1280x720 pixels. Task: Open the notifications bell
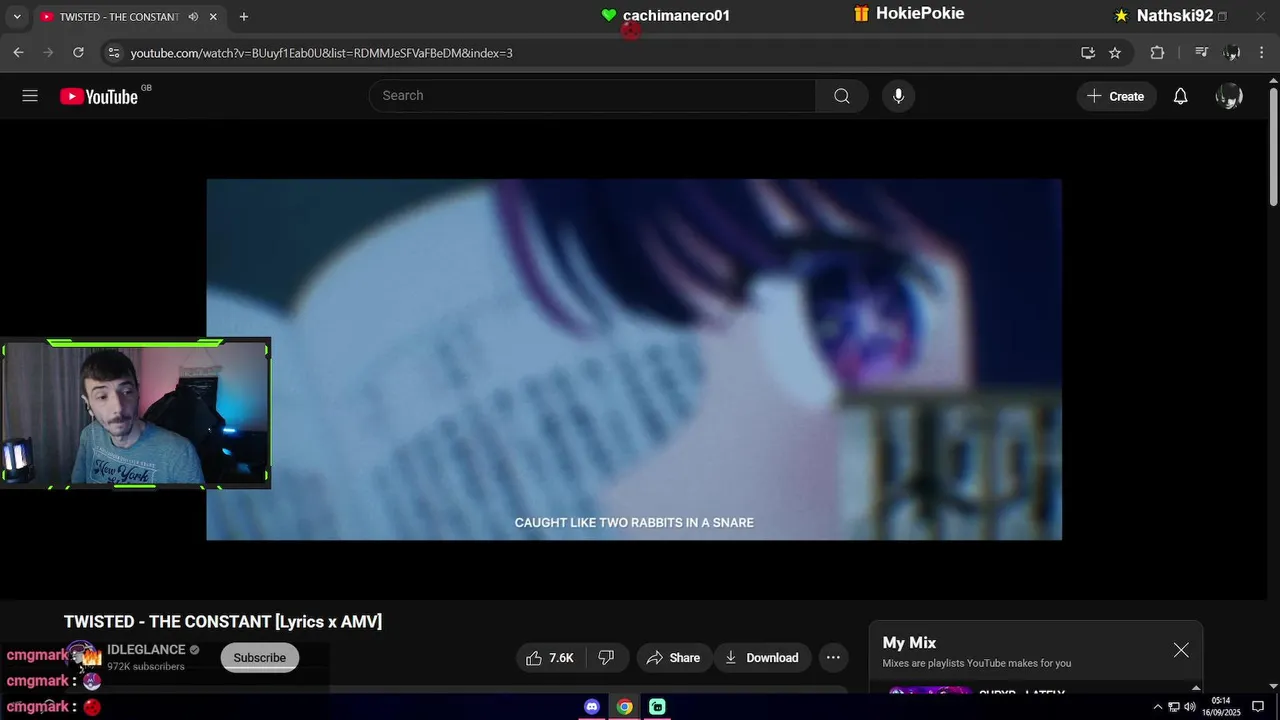coord(1180,96)
